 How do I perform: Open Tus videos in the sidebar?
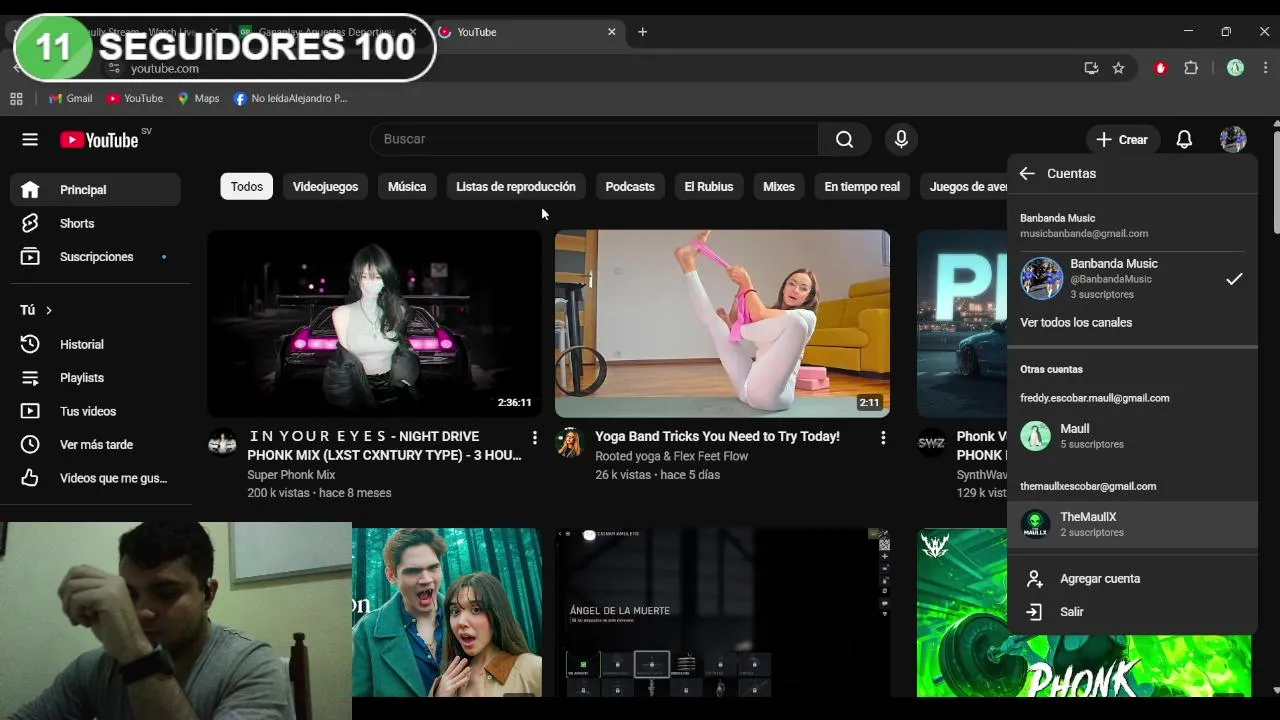pos(96,411)
